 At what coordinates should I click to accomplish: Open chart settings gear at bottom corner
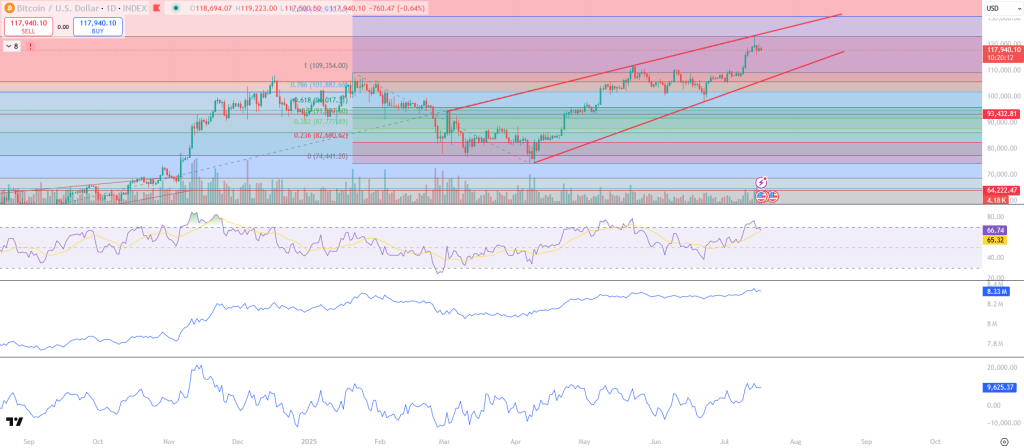coord(1003,441)
